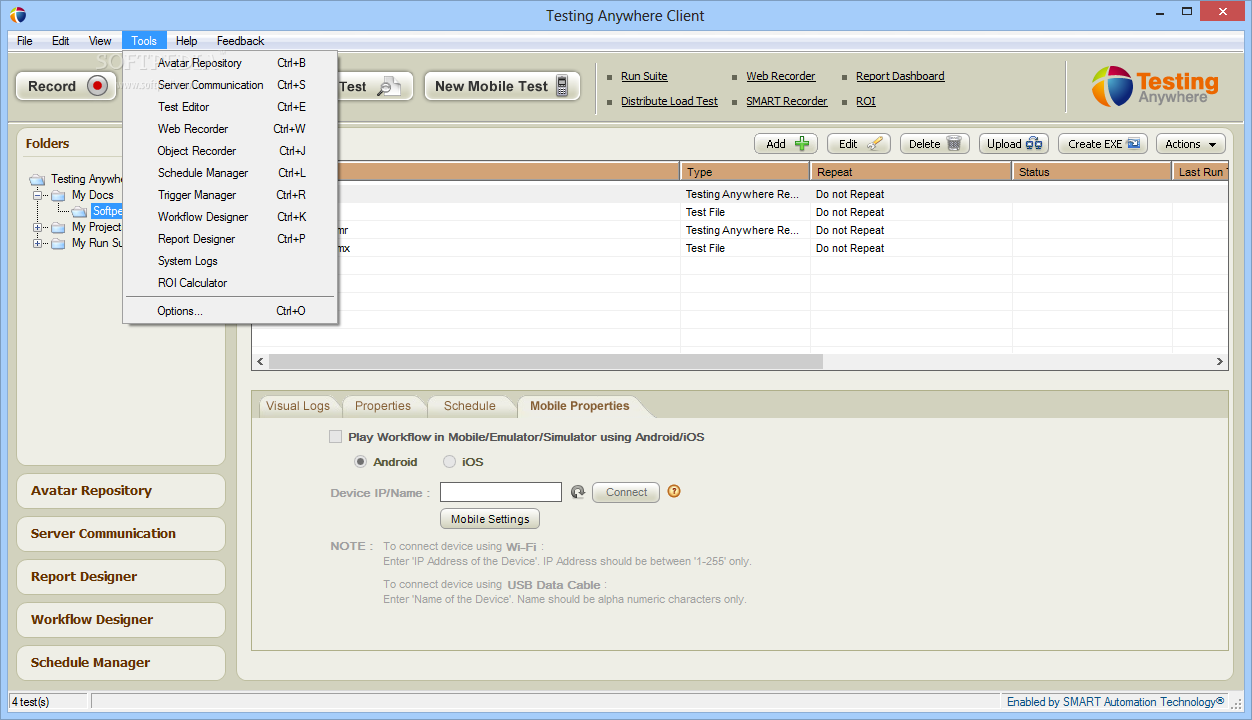The height and width of the screenshot is (720, 1252).
Task: Open Server Communication sidebar panel
Action: [121, 534]
